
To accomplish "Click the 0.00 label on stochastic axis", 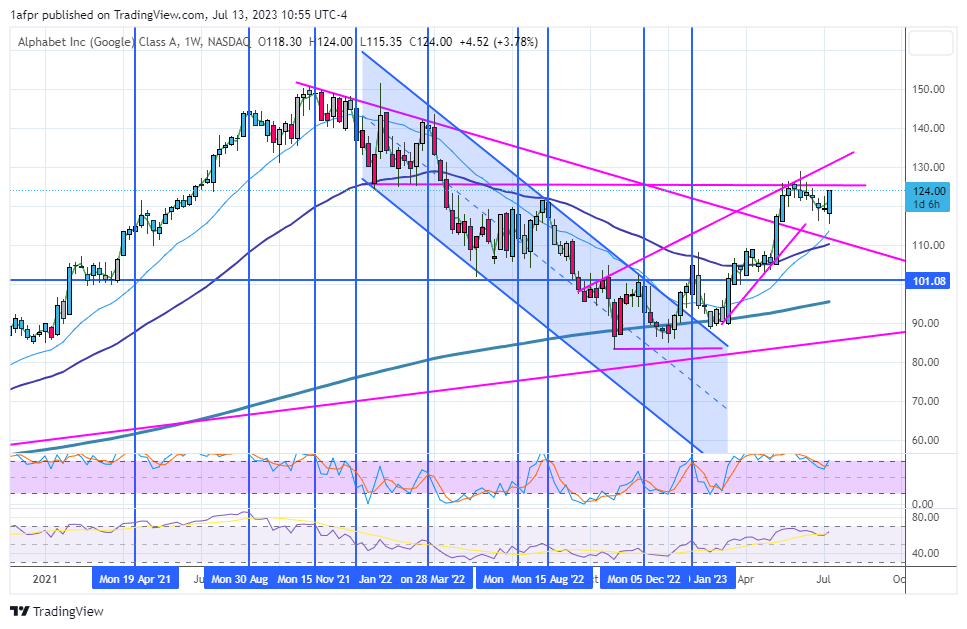I will (x=923, y=504).
